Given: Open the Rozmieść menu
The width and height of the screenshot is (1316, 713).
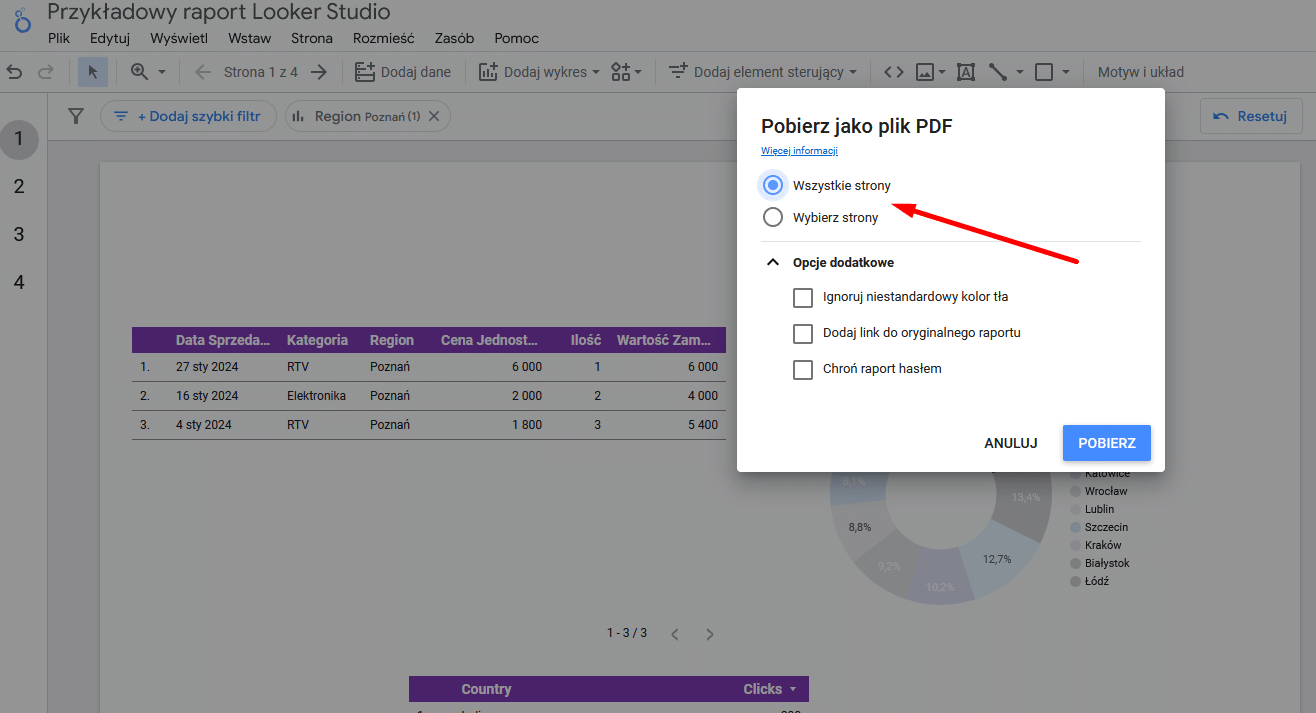Looking at the screenshot, I should 384,38.
